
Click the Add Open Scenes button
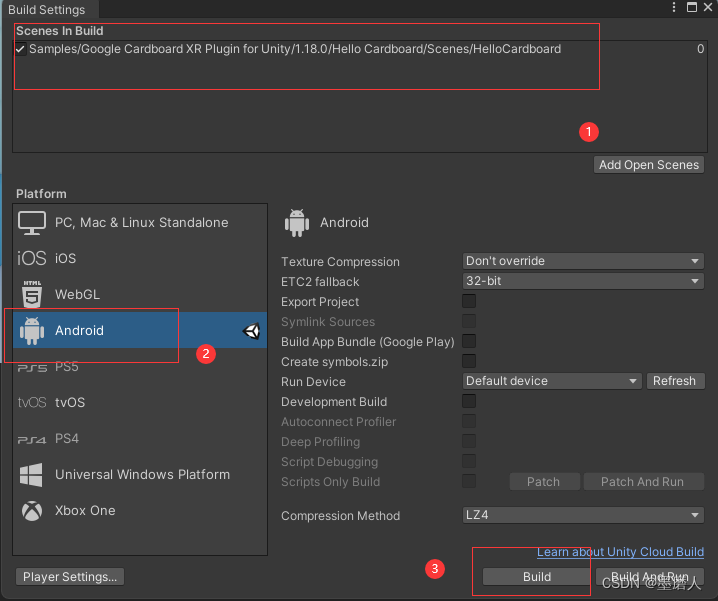tap(649, 165)
